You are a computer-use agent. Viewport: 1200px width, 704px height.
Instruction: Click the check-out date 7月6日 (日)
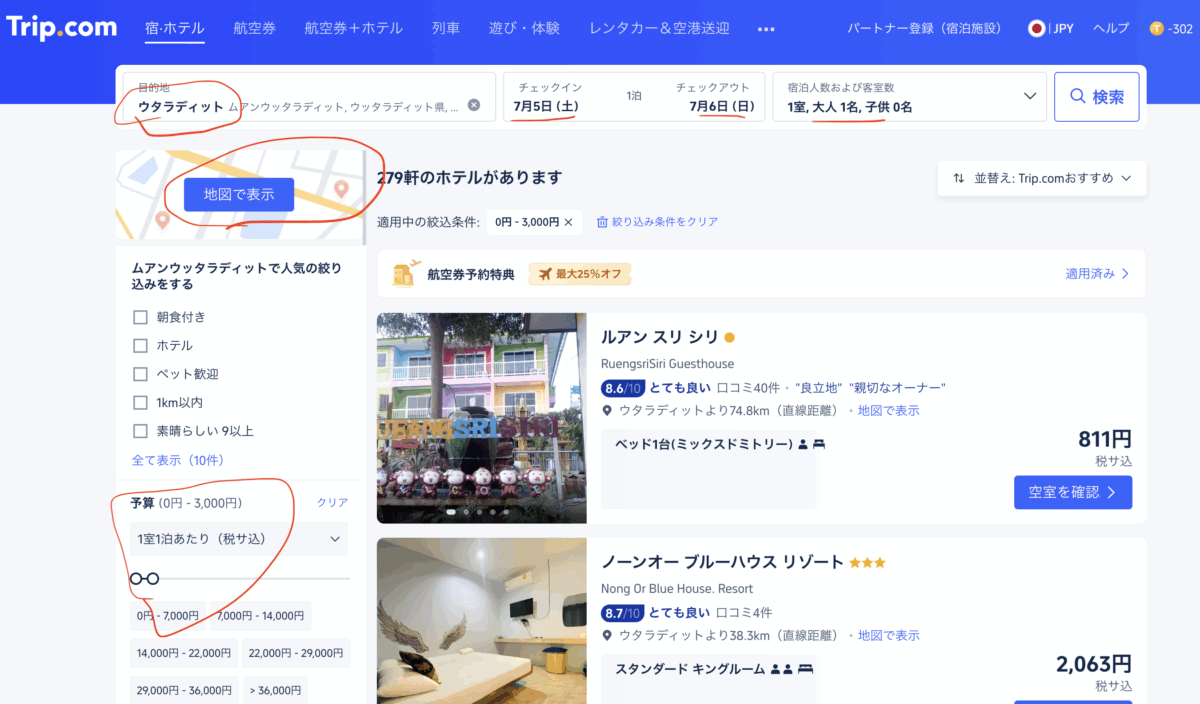click(722, 106)
